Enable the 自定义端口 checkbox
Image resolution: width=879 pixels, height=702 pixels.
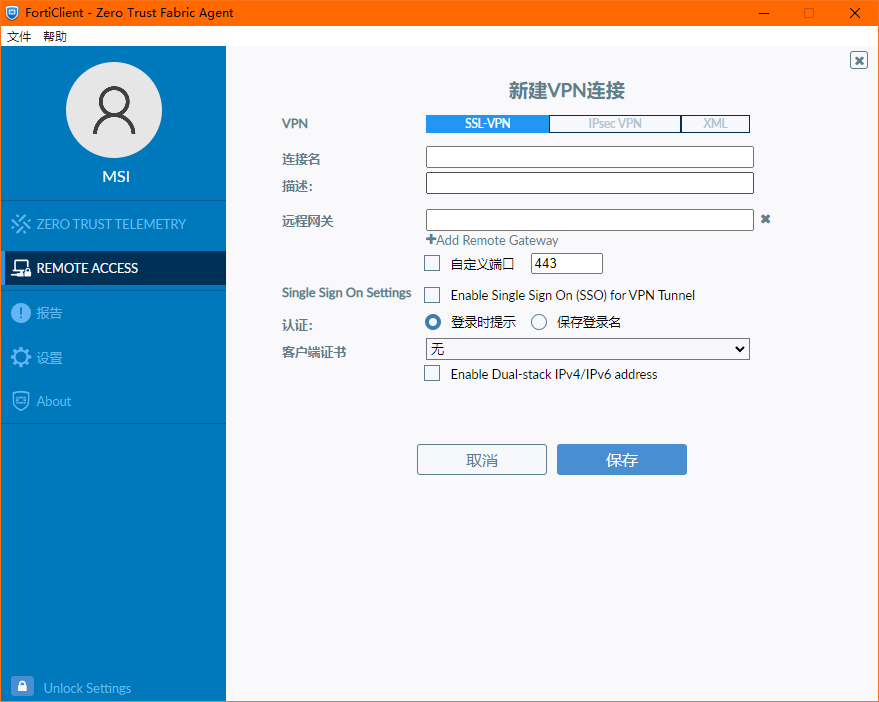(432, 263)
